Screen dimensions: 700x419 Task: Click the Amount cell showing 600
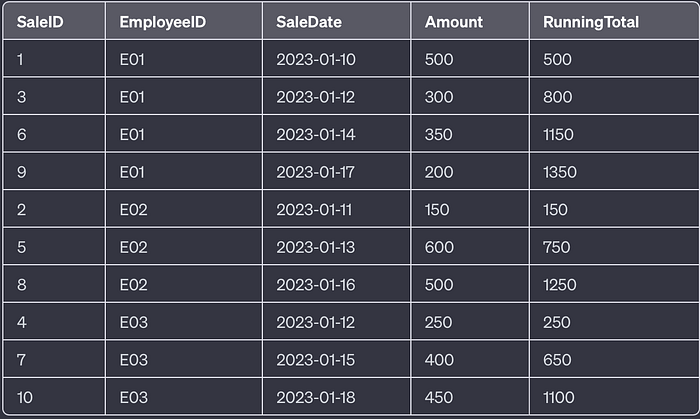tap(470, 247)
